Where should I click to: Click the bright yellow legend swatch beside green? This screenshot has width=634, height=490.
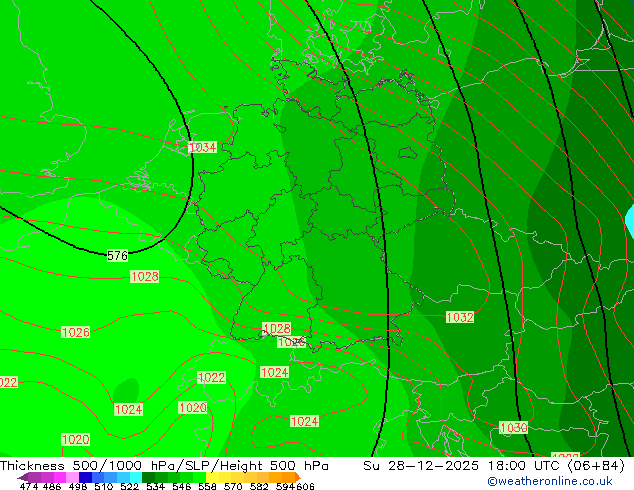click(212, 477)
